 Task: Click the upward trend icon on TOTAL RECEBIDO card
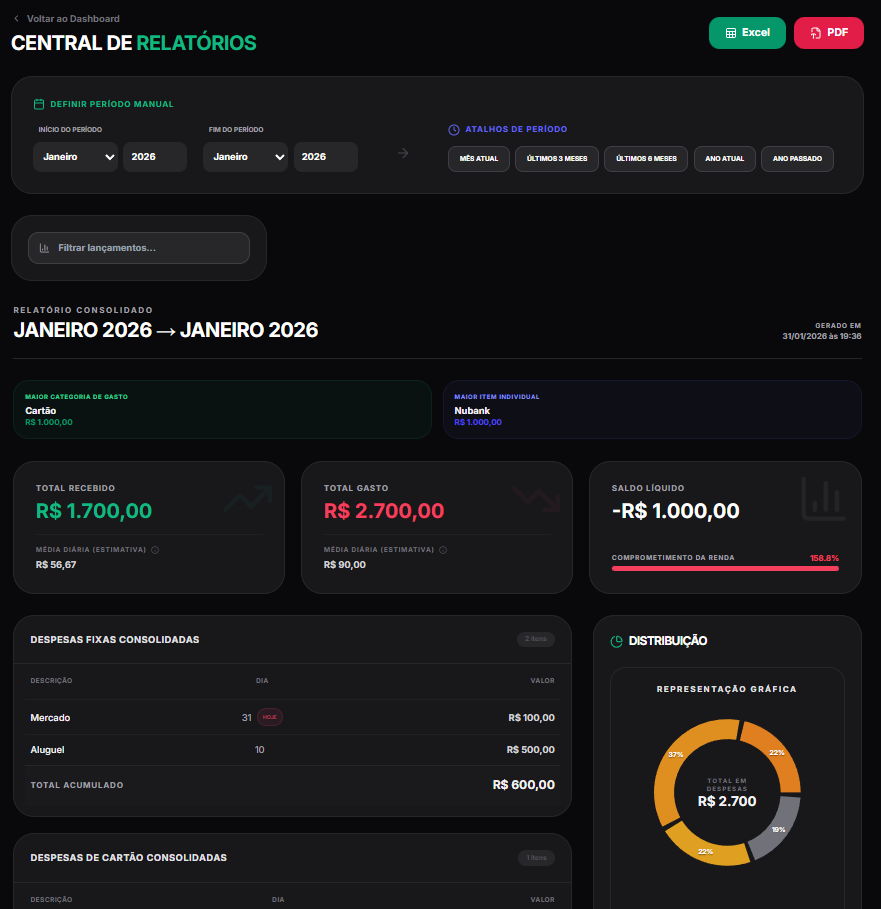click(248, 497)
